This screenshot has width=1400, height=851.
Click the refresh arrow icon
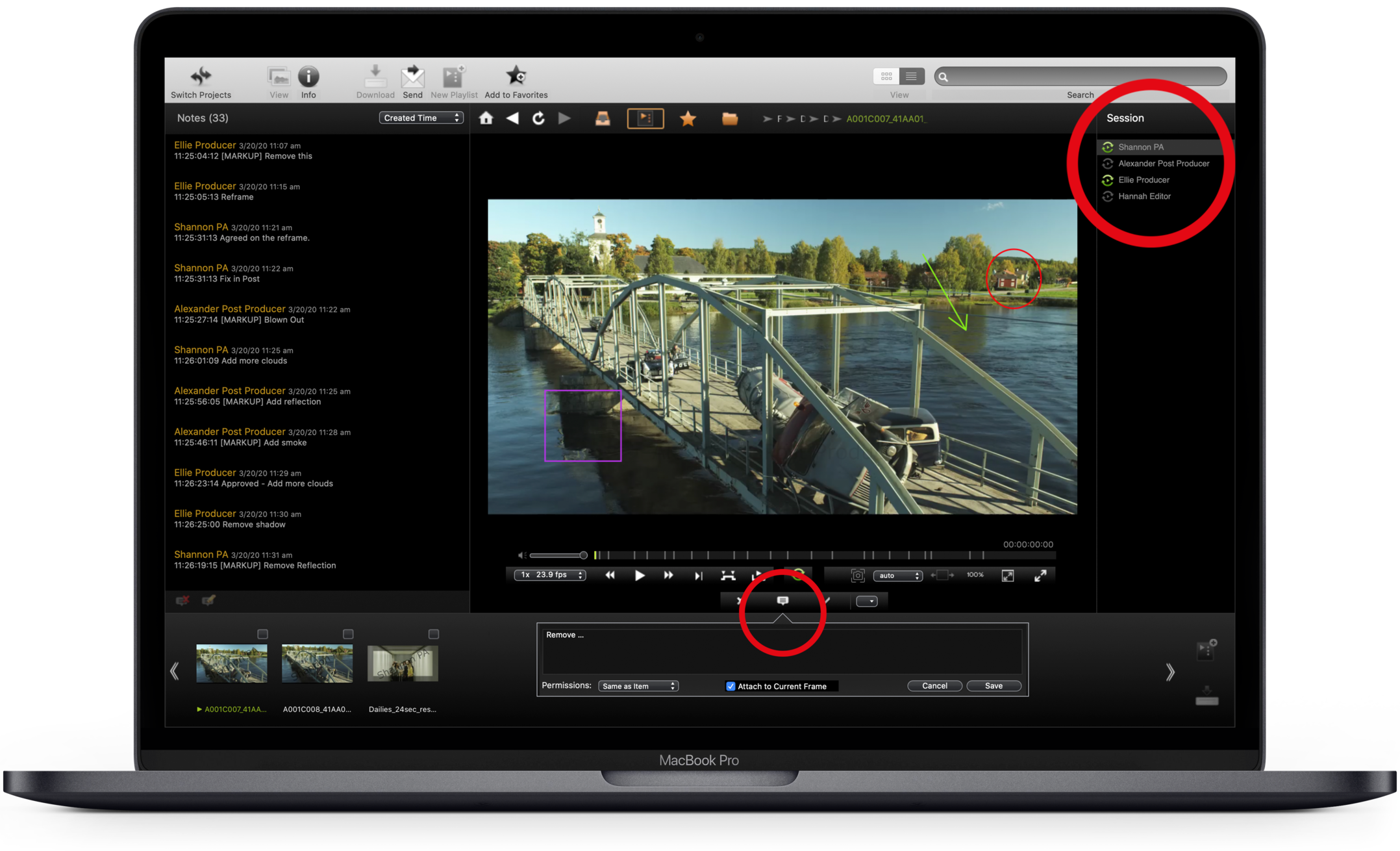[538, 118]
